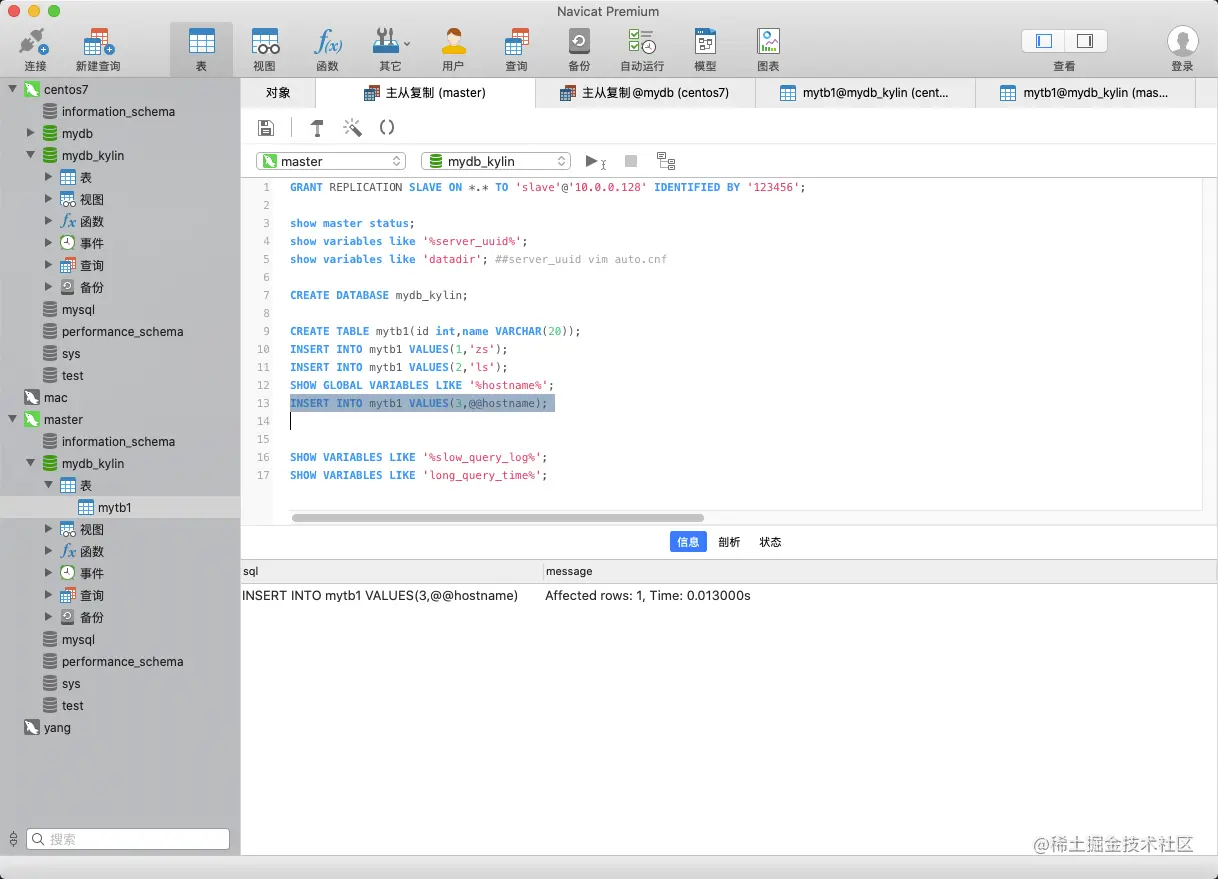Click the INSERT INTO result sql cell

(380, 595)
